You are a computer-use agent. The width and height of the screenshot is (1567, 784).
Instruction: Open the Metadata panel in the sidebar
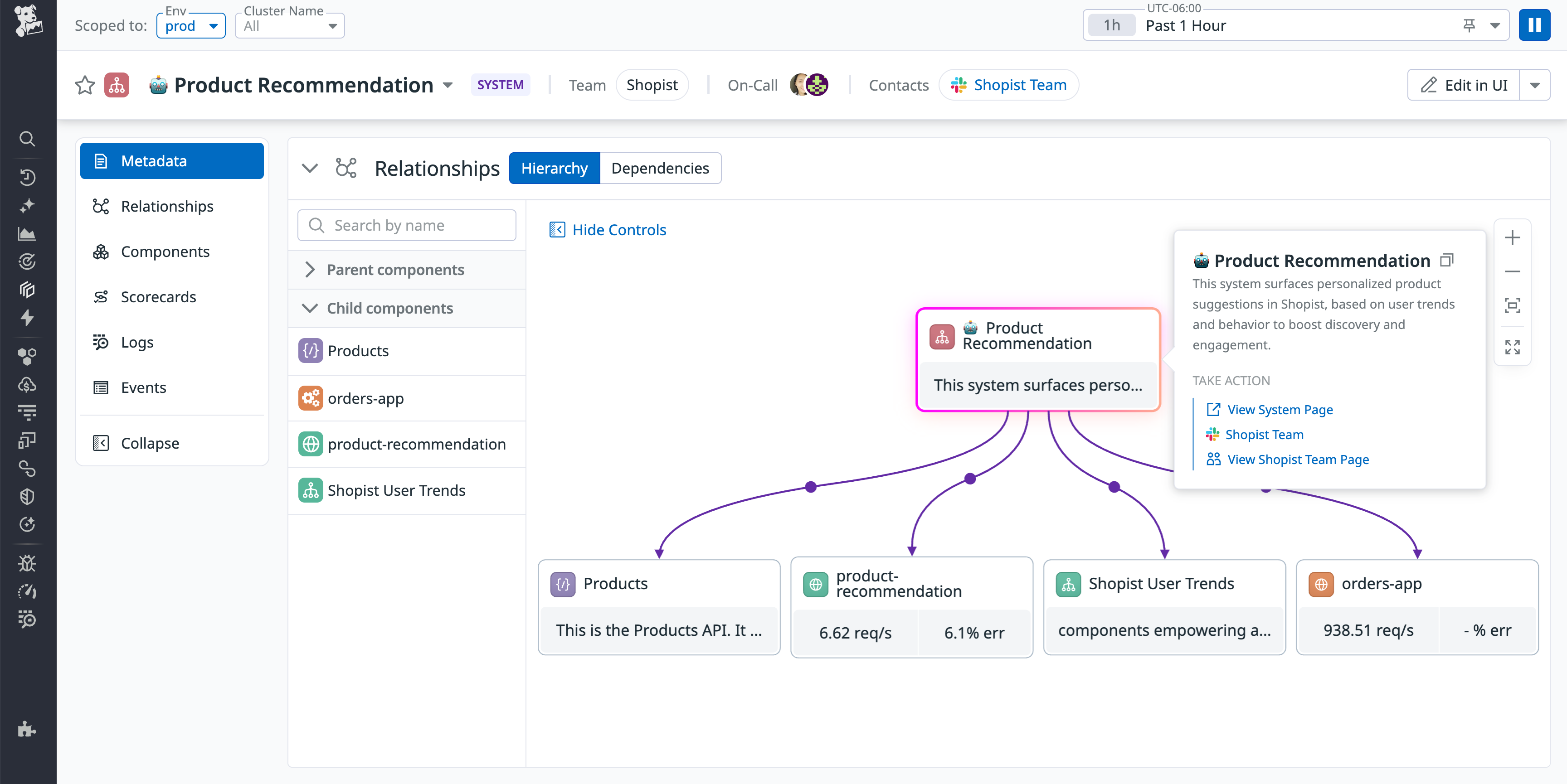153,160
